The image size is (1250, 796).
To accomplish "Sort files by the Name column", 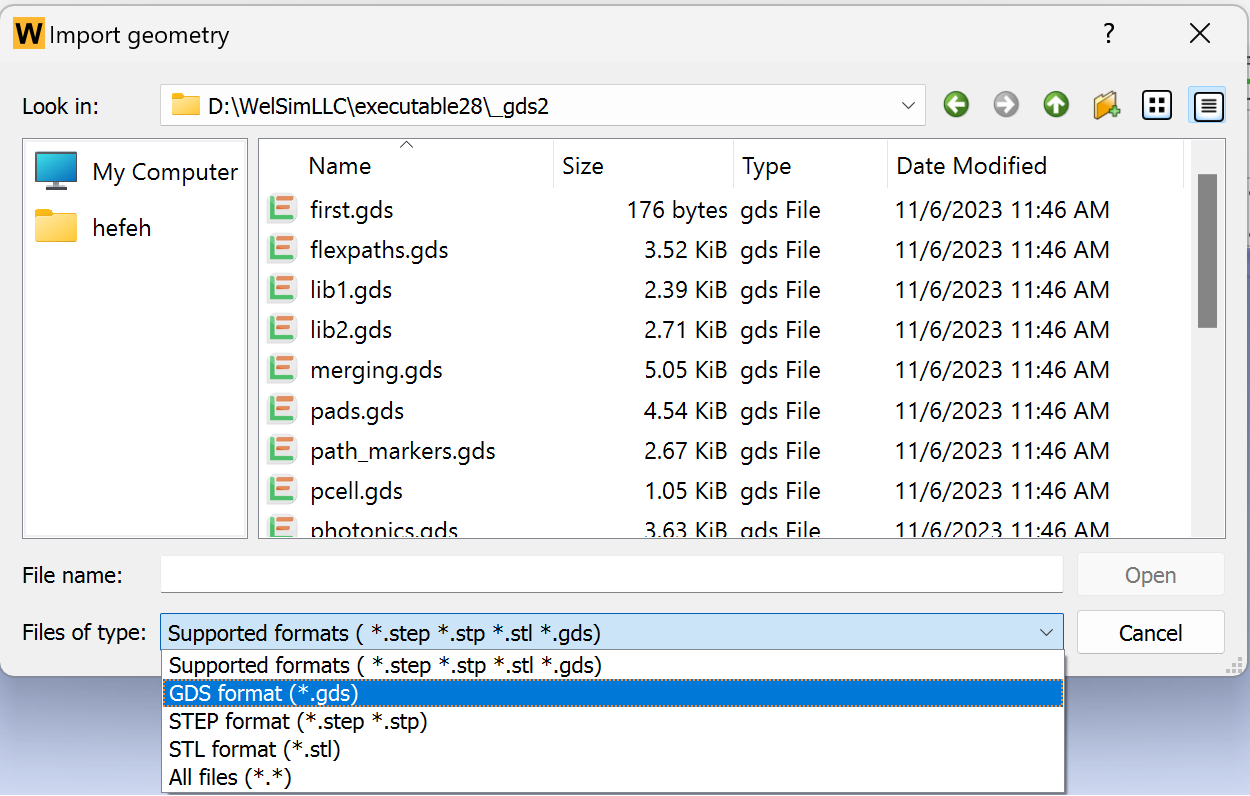I will (x=340, y=165).
